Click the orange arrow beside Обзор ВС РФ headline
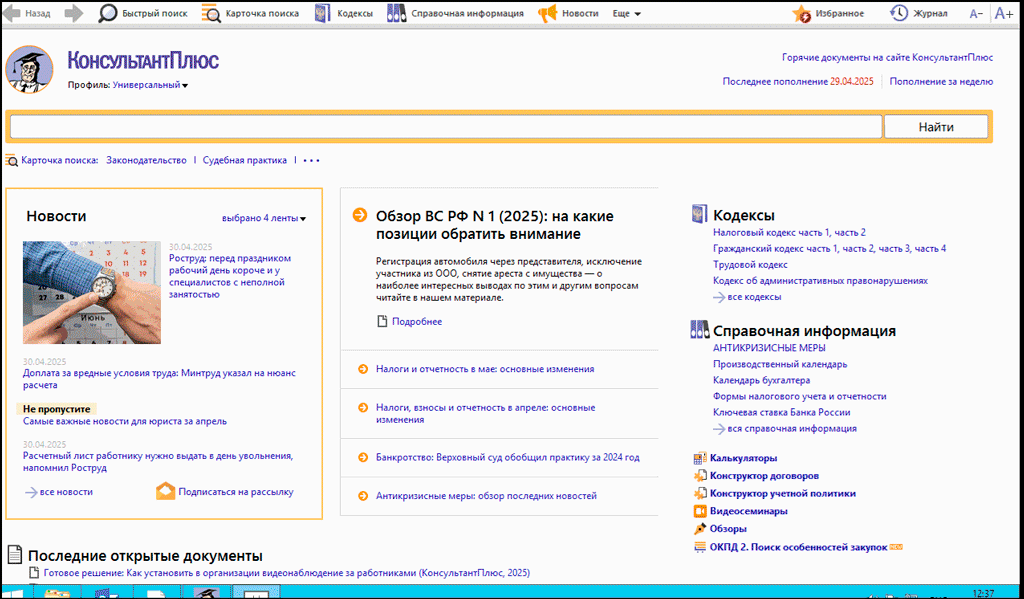Screen dimensions: 1024x599 (x=360, y=215)
